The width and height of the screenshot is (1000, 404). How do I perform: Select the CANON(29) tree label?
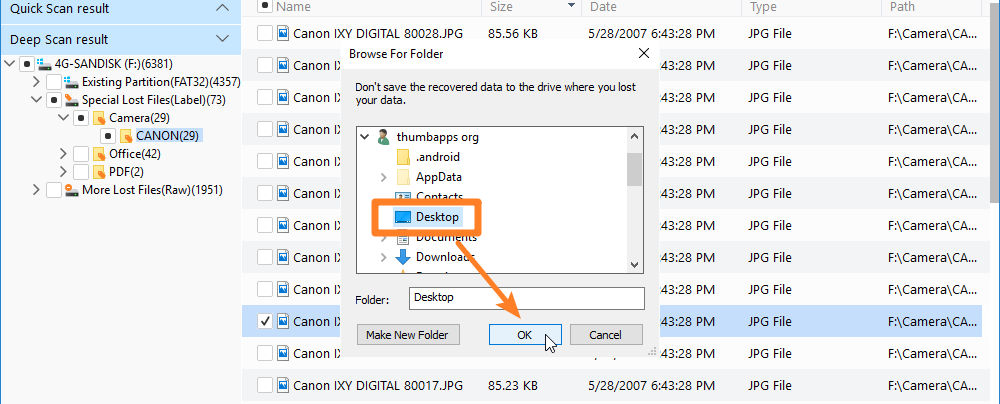(x=168, y=135)
